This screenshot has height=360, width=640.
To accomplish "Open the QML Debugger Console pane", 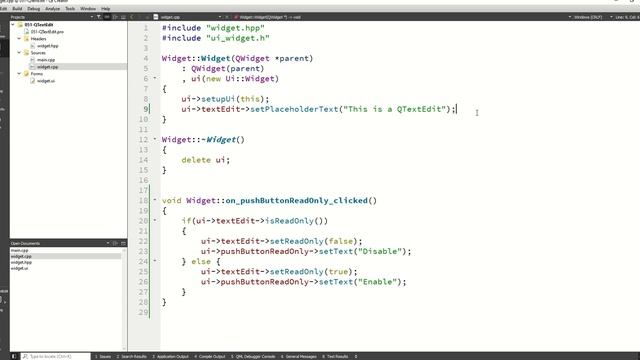I will pyautogui.click(x=253, y=356).
